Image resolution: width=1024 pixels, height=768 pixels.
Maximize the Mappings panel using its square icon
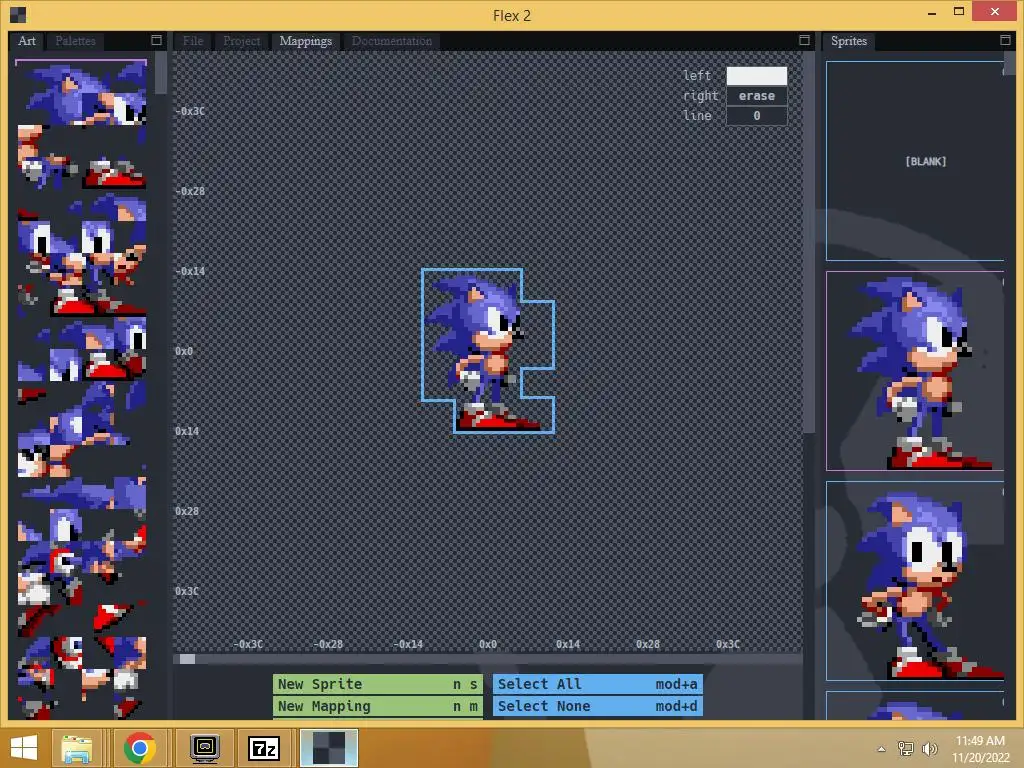(x=804, y=40)
